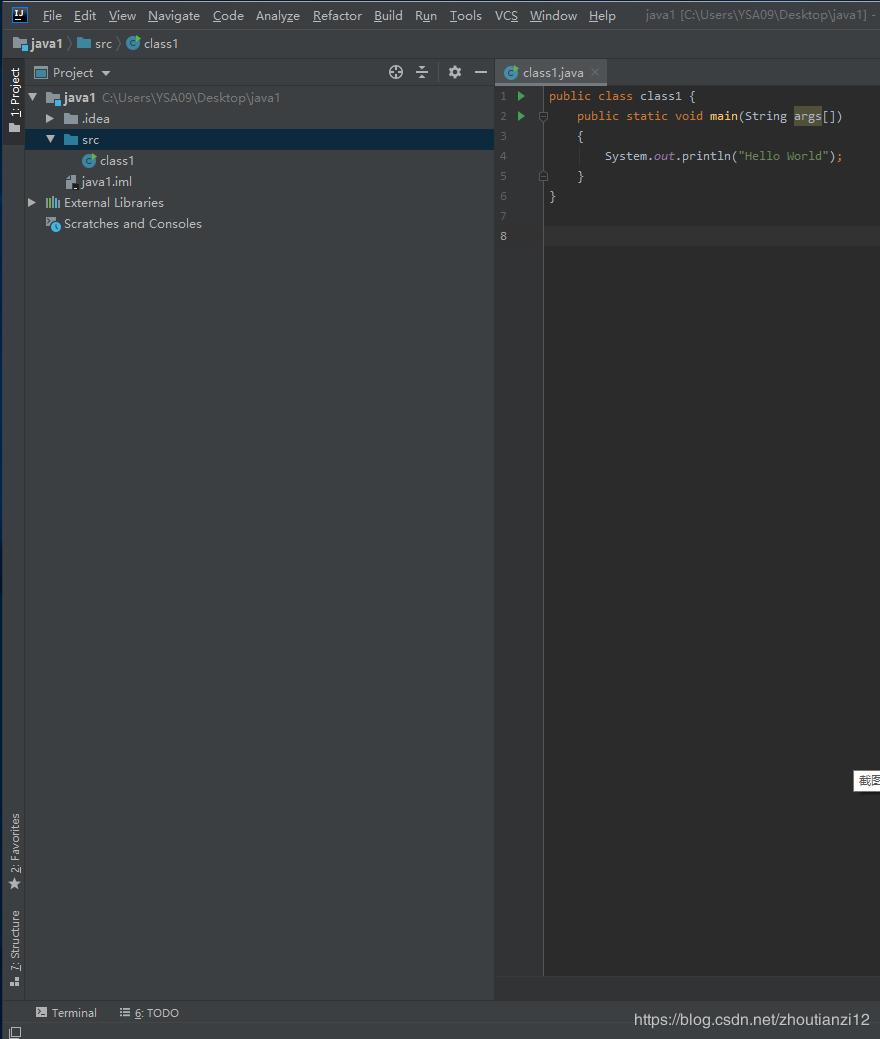Image resolution: width=880 pixels, height=1039 pixels.
Task: Collapse all nodes with Project toolbar icon
Action: click(422, 72)
